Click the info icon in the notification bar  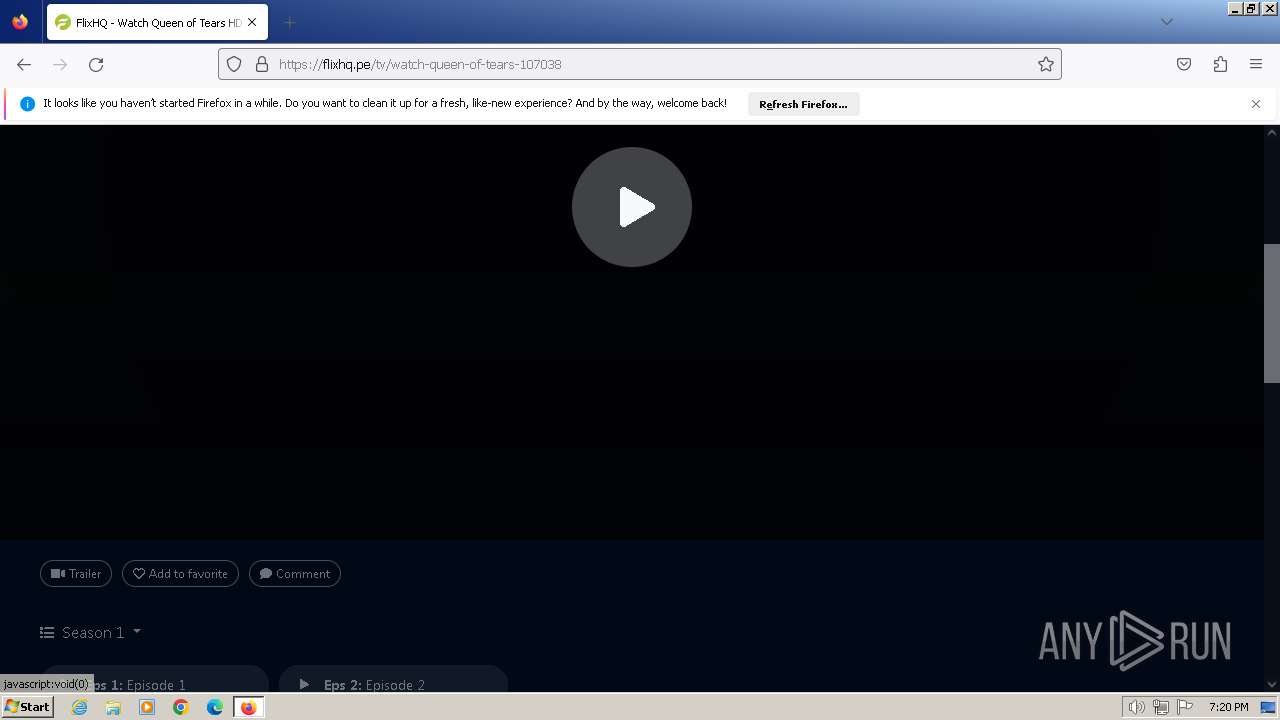point(27,104)
